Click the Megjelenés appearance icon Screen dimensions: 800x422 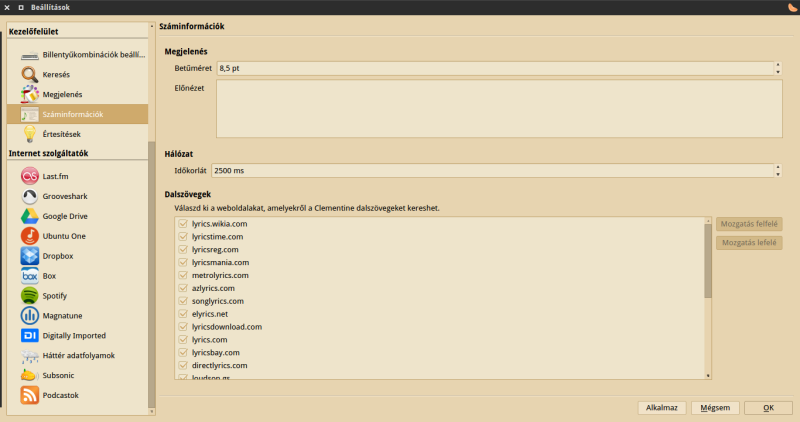(x=30, y=94)
